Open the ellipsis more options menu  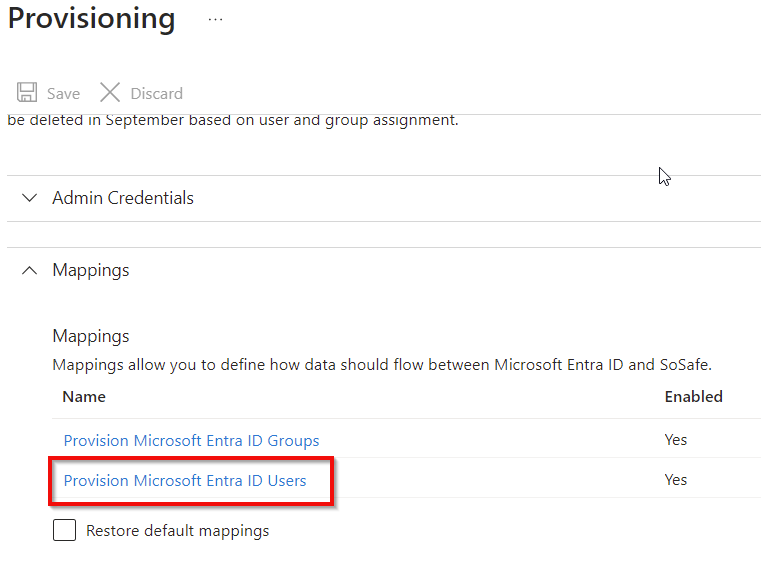tap(215, 19)
